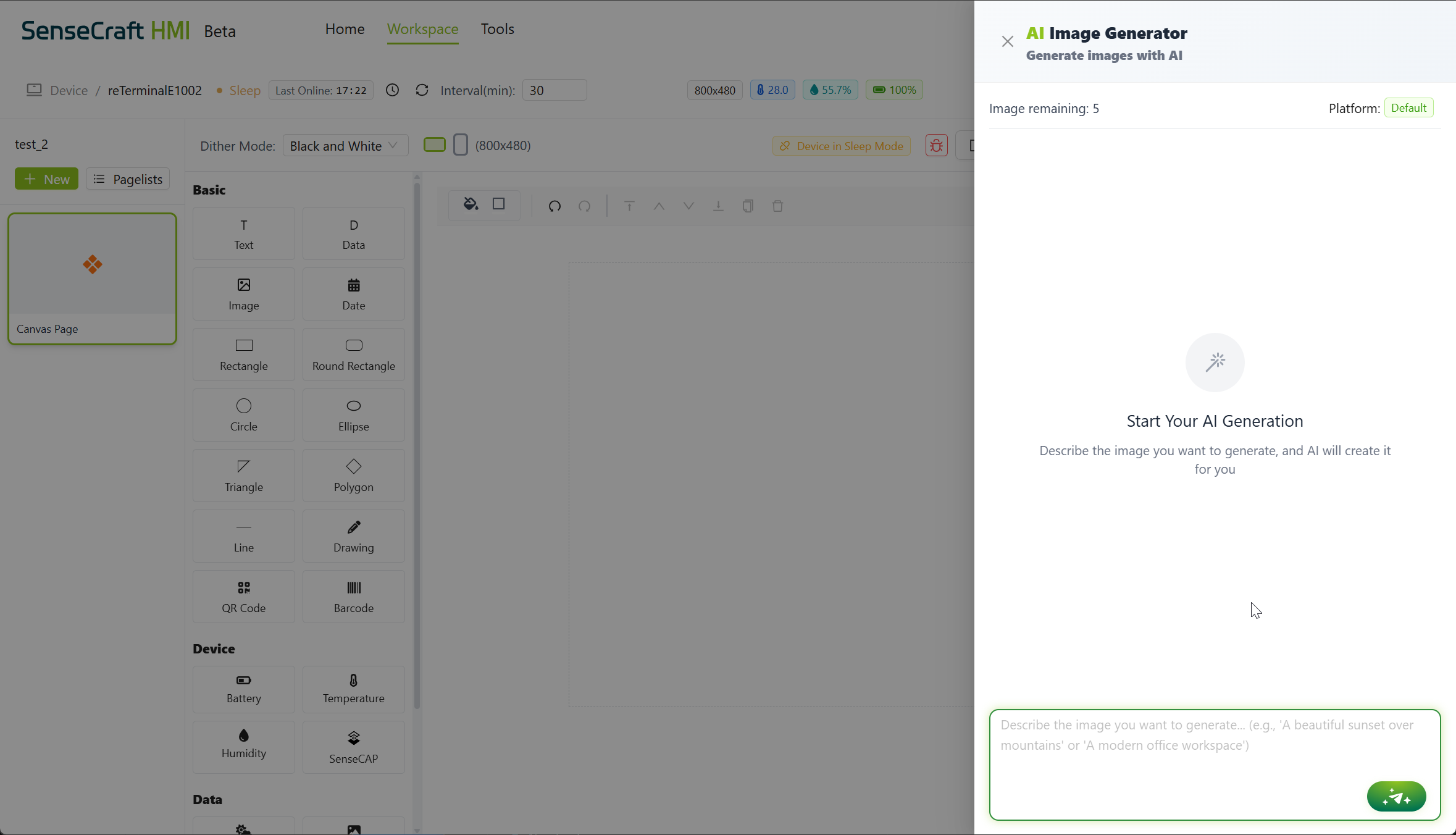Open the Dither Mode dropdown
The height and width of the screenshot is (835, 1456).
345,146
